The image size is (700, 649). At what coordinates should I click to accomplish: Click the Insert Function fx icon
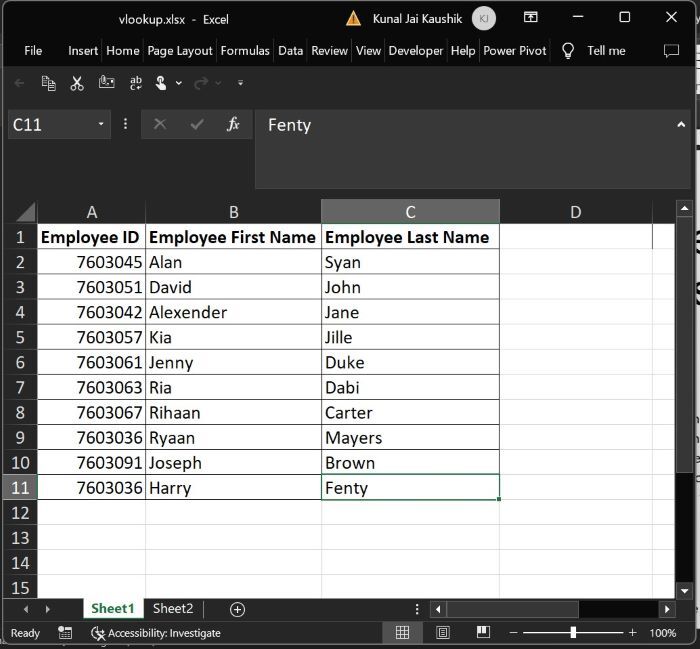233,125
